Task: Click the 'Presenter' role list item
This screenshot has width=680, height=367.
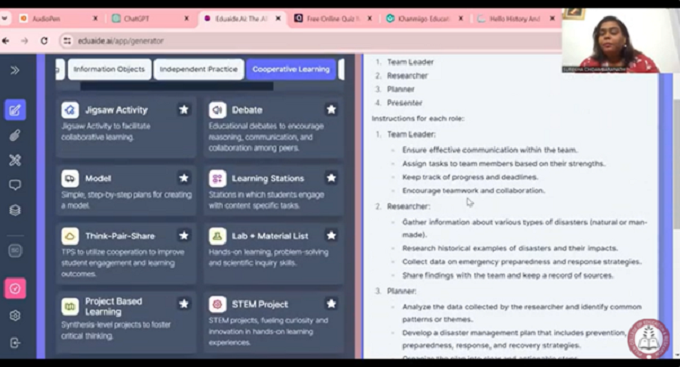Action: pos(405,103)
